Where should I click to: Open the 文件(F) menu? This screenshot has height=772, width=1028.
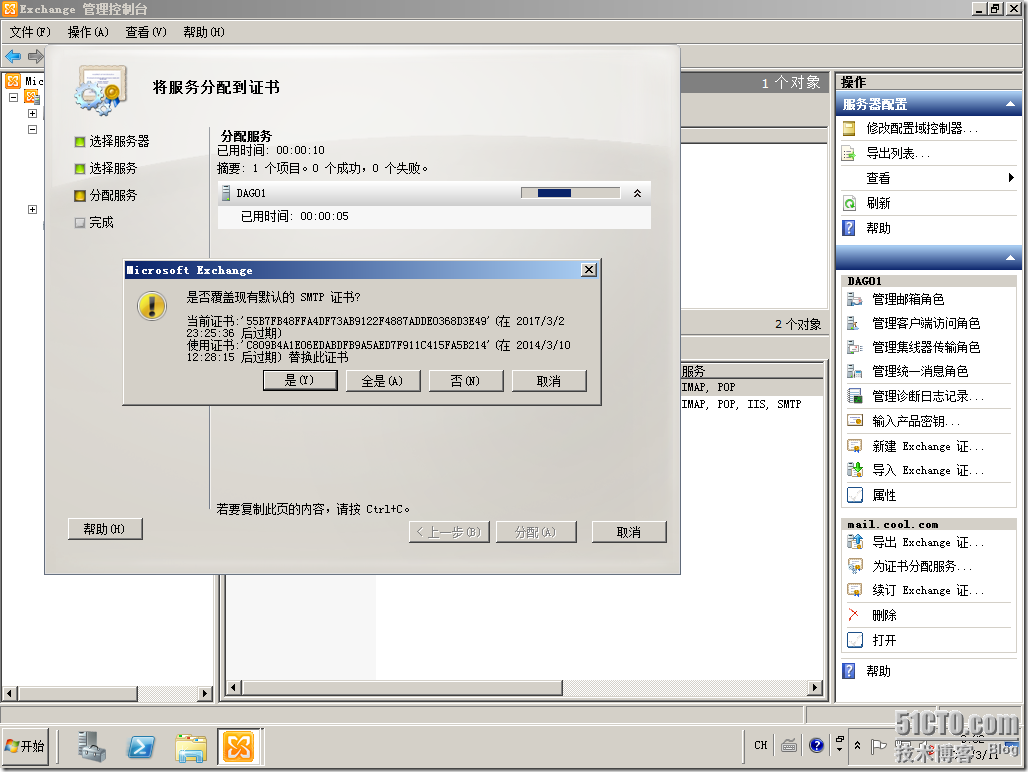[x=30, y=32]
